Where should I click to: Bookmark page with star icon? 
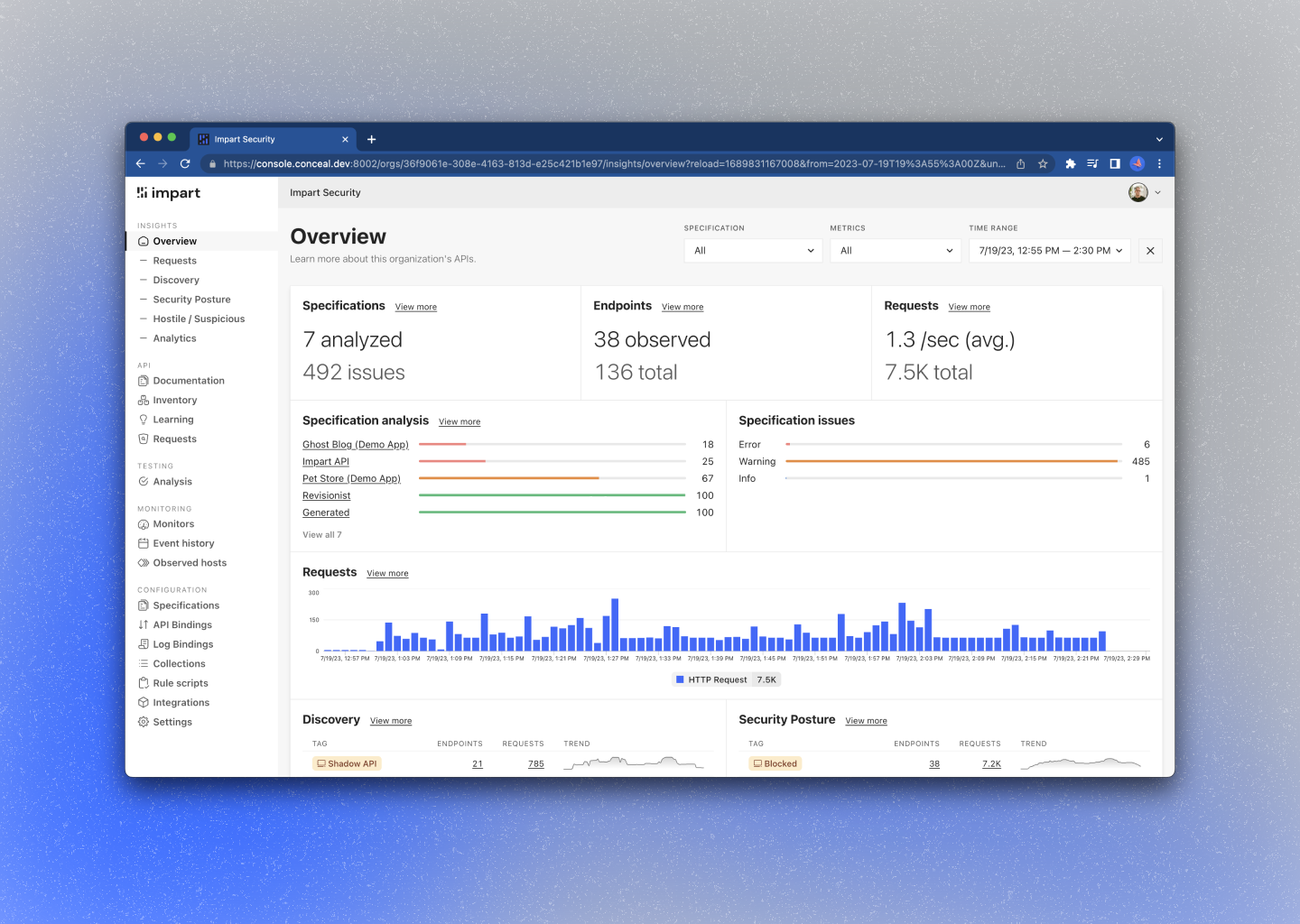[x=1043, y=163]
